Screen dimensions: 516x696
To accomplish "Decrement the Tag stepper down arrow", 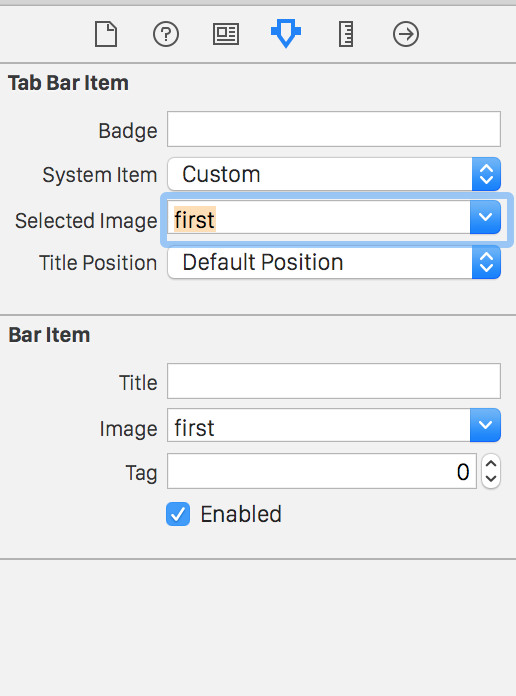I will [491, 479].
